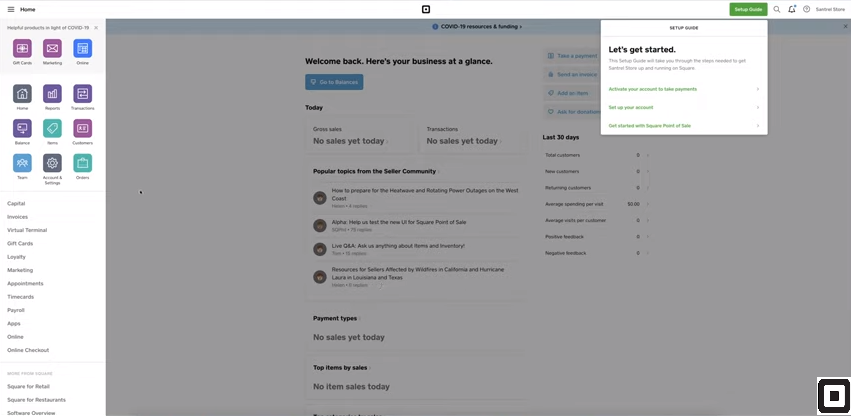Screen dimensions: 851x416
Task: Open the Team icon tile
Action: (x=22, y=162)
